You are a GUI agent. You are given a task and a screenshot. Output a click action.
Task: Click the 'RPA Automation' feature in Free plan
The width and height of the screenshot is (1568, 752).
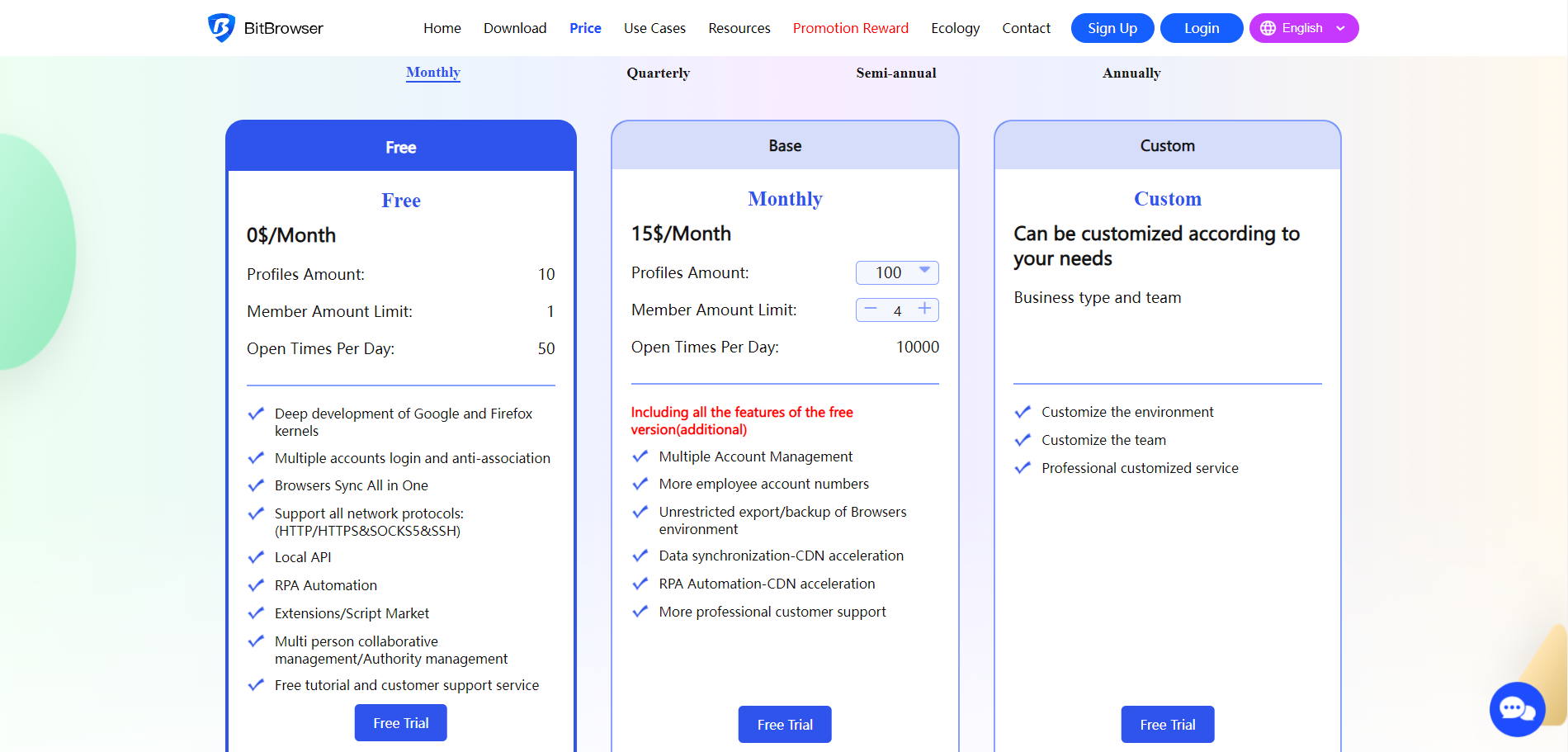[x=326, y=585]
